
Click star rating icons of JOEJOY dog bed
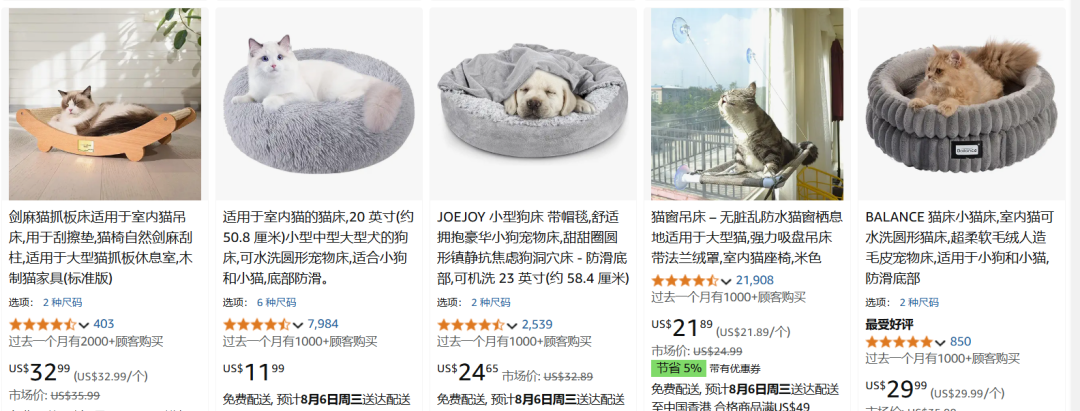pos(470,325)
